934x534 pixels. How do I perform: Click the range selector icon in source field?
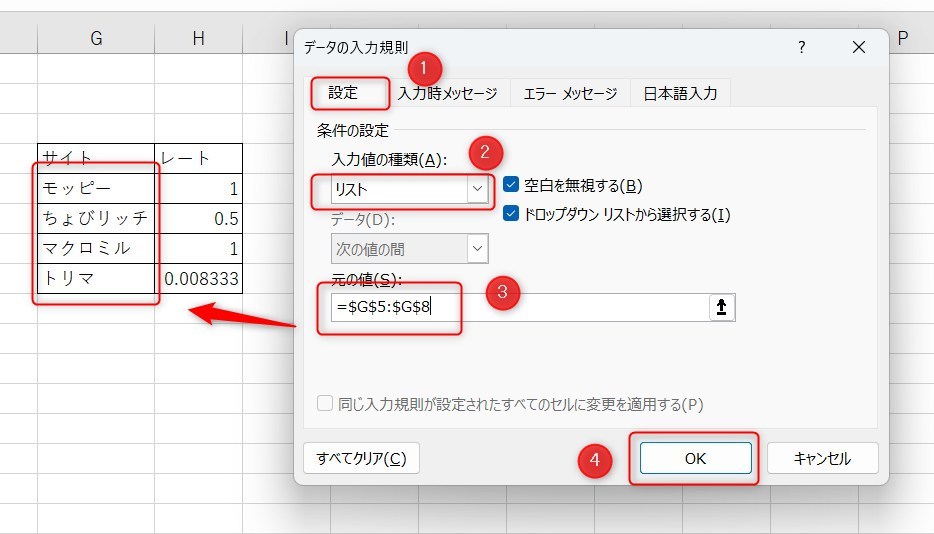coord(721,308)
